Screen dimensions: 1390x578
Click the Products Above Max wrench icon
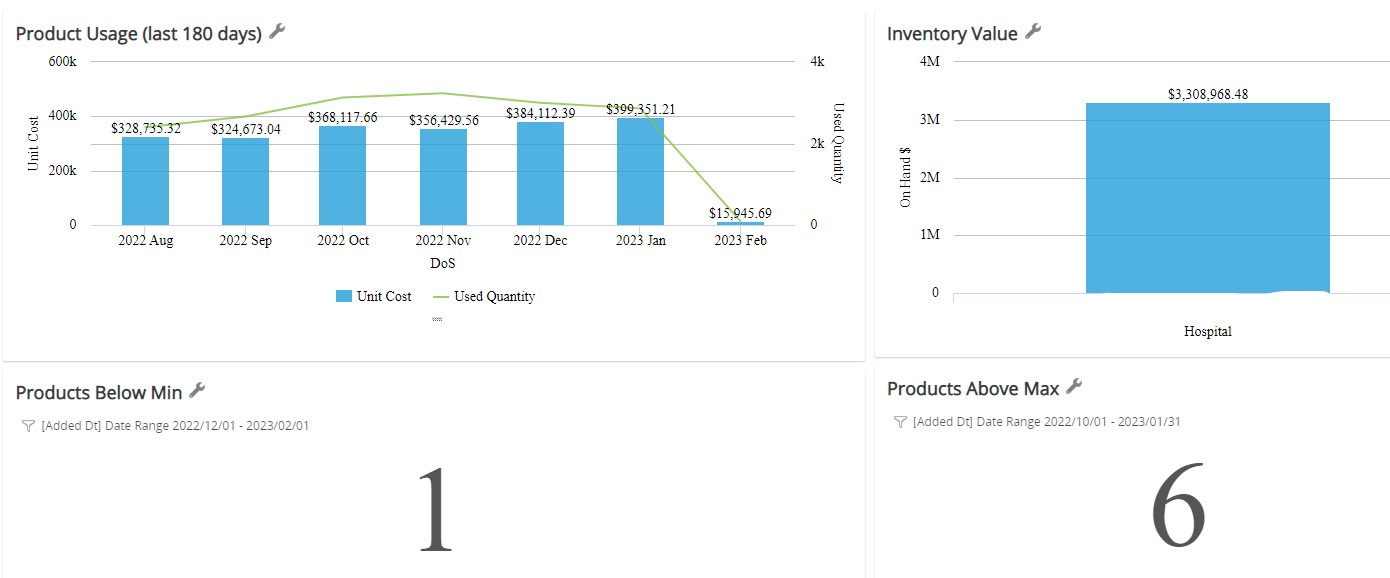pos(1075,386)
